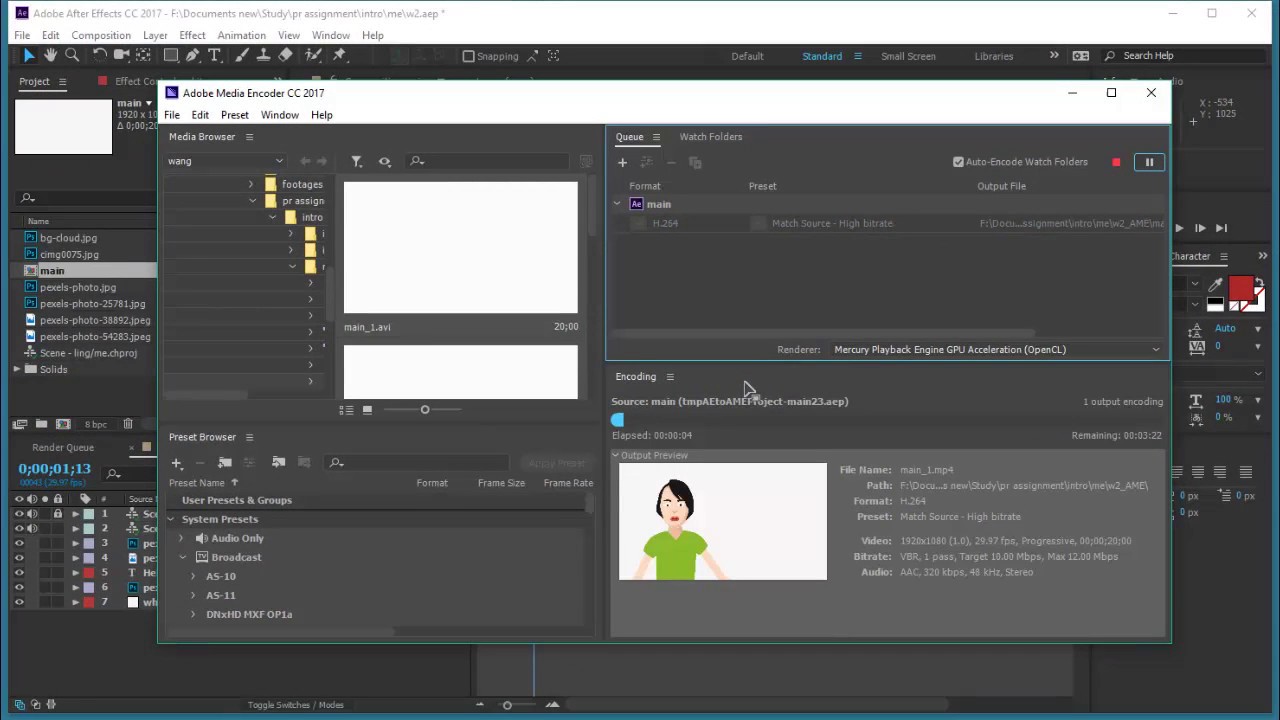This screenshot has height=720, width=1280.
Task: Click the H.264 format link in queue
Action: 665,224
